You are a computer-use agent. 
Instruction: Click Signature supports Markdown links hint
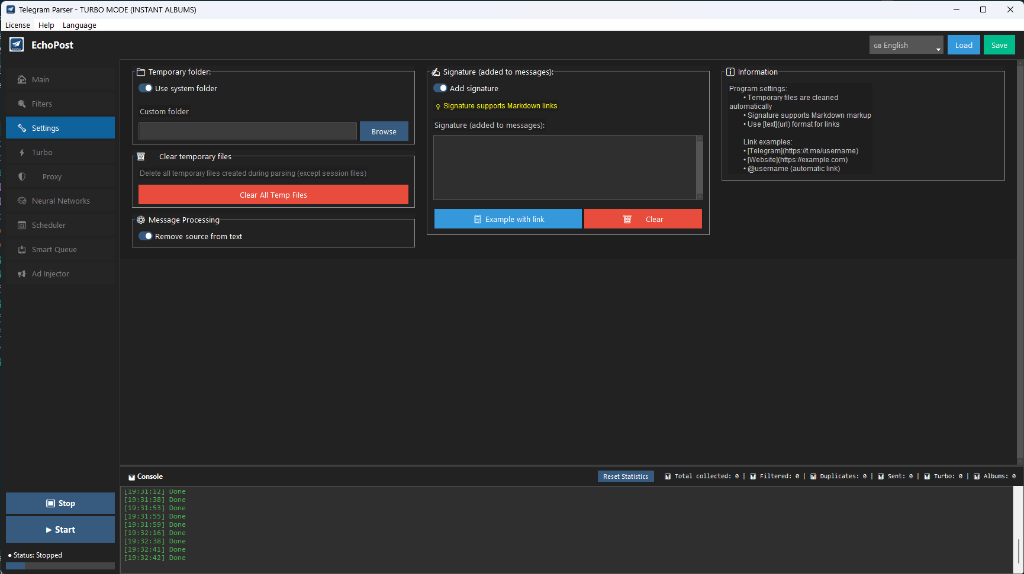500,106
